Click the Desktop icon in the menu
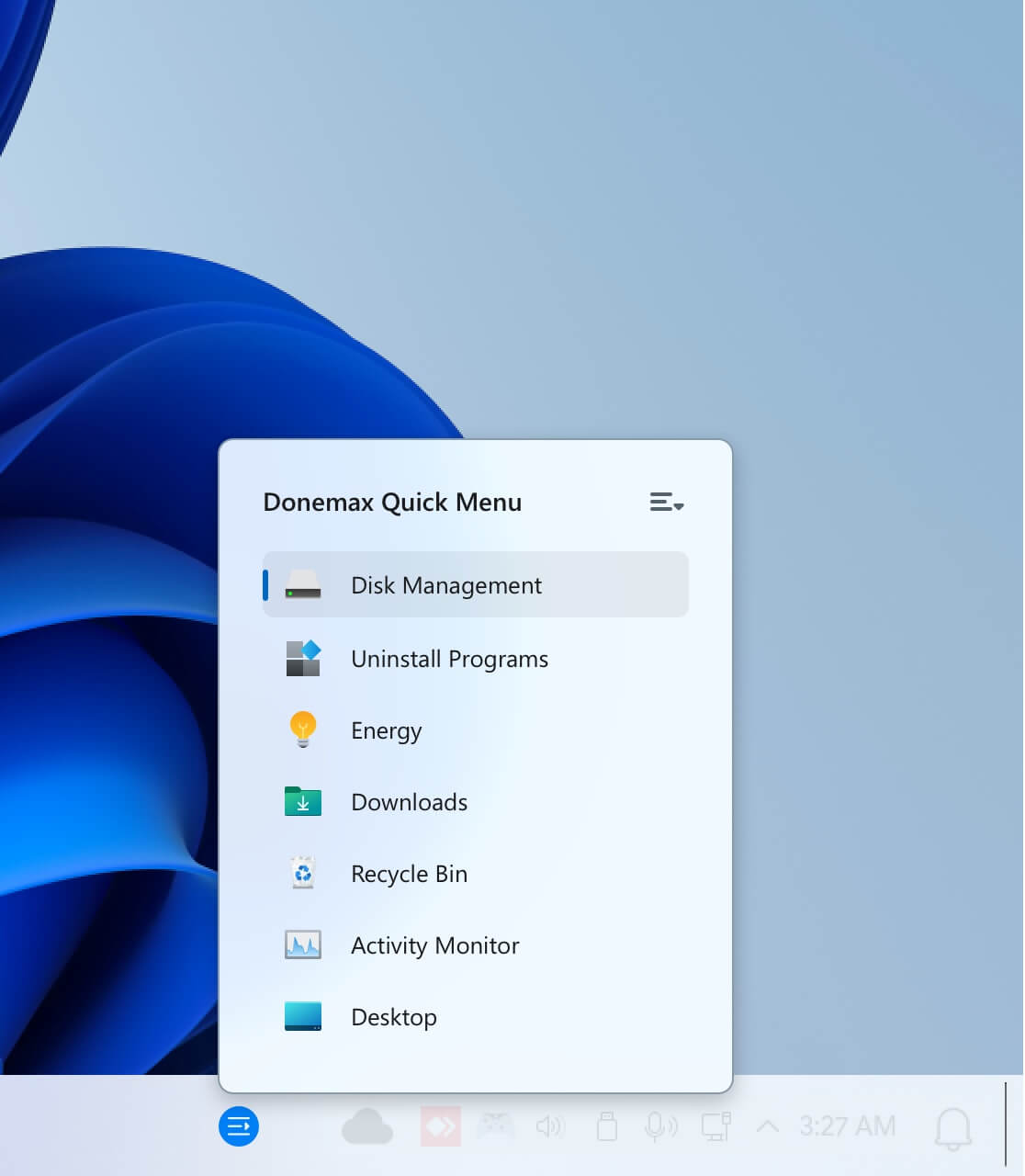 click(x=303, y=1017)
